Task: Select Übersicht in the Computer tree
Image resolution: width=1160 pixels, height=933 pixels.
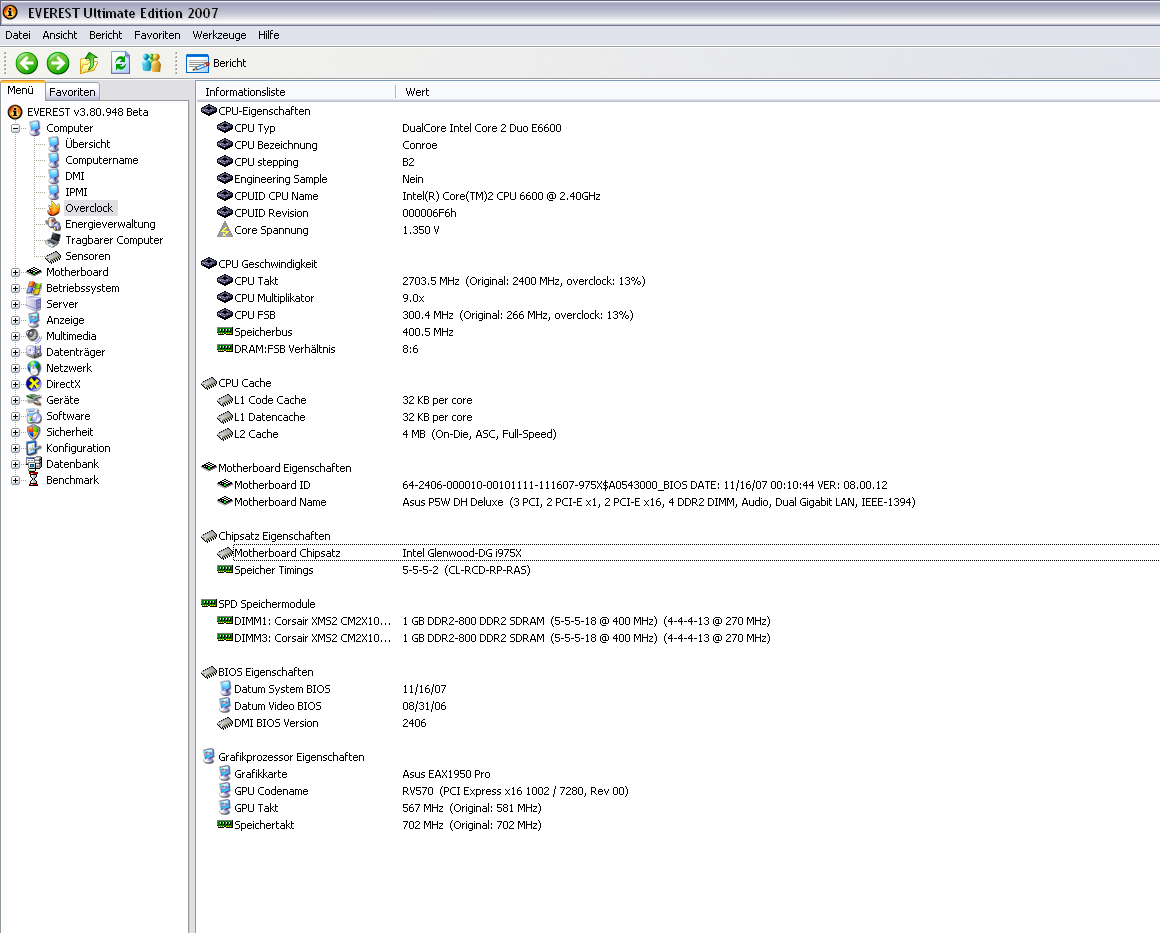Action: pyautogui.click(x=87, y=144)
